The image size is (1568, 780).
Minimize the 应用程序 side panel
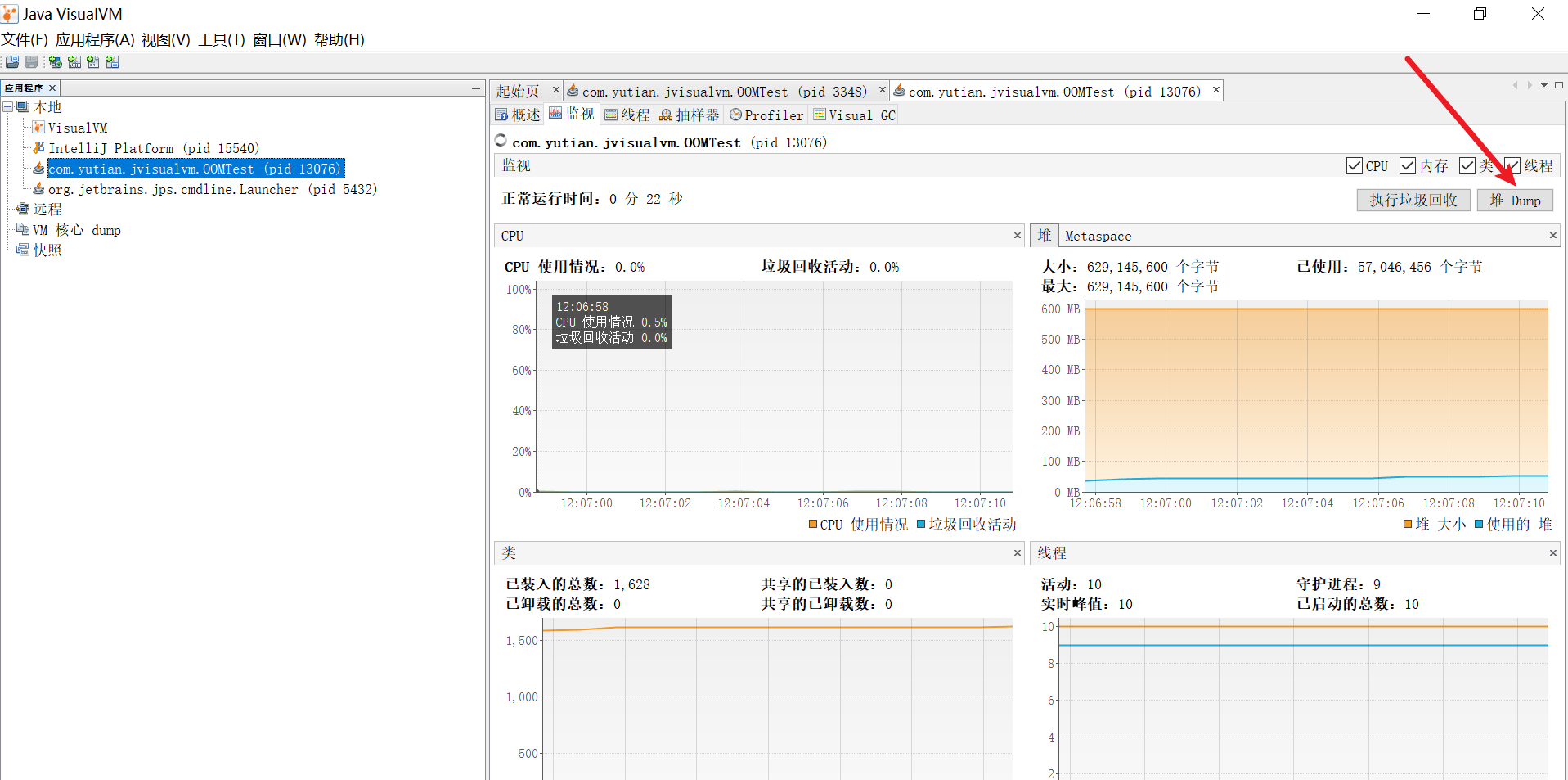(x=475, y=88)
